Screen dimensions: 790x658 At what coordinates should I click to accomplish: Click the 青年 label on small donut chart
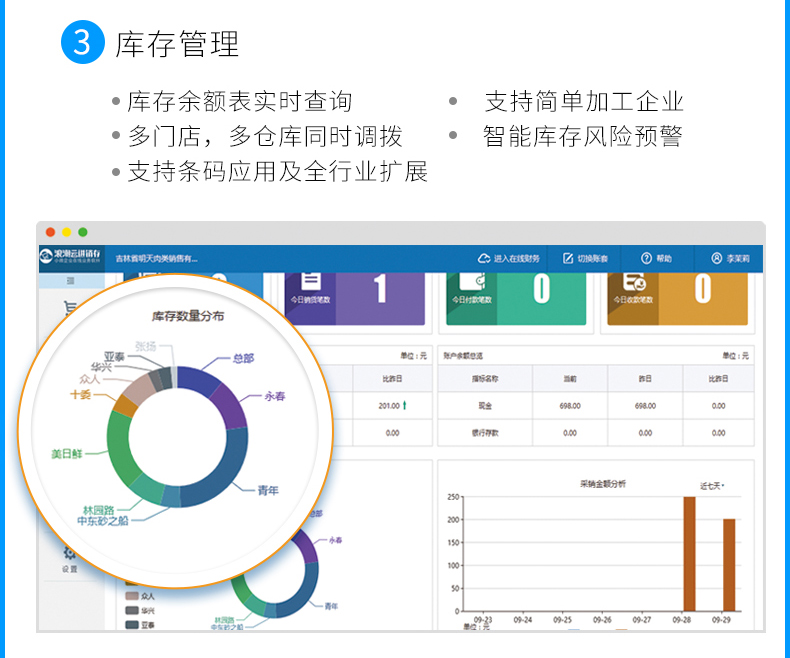331,606
